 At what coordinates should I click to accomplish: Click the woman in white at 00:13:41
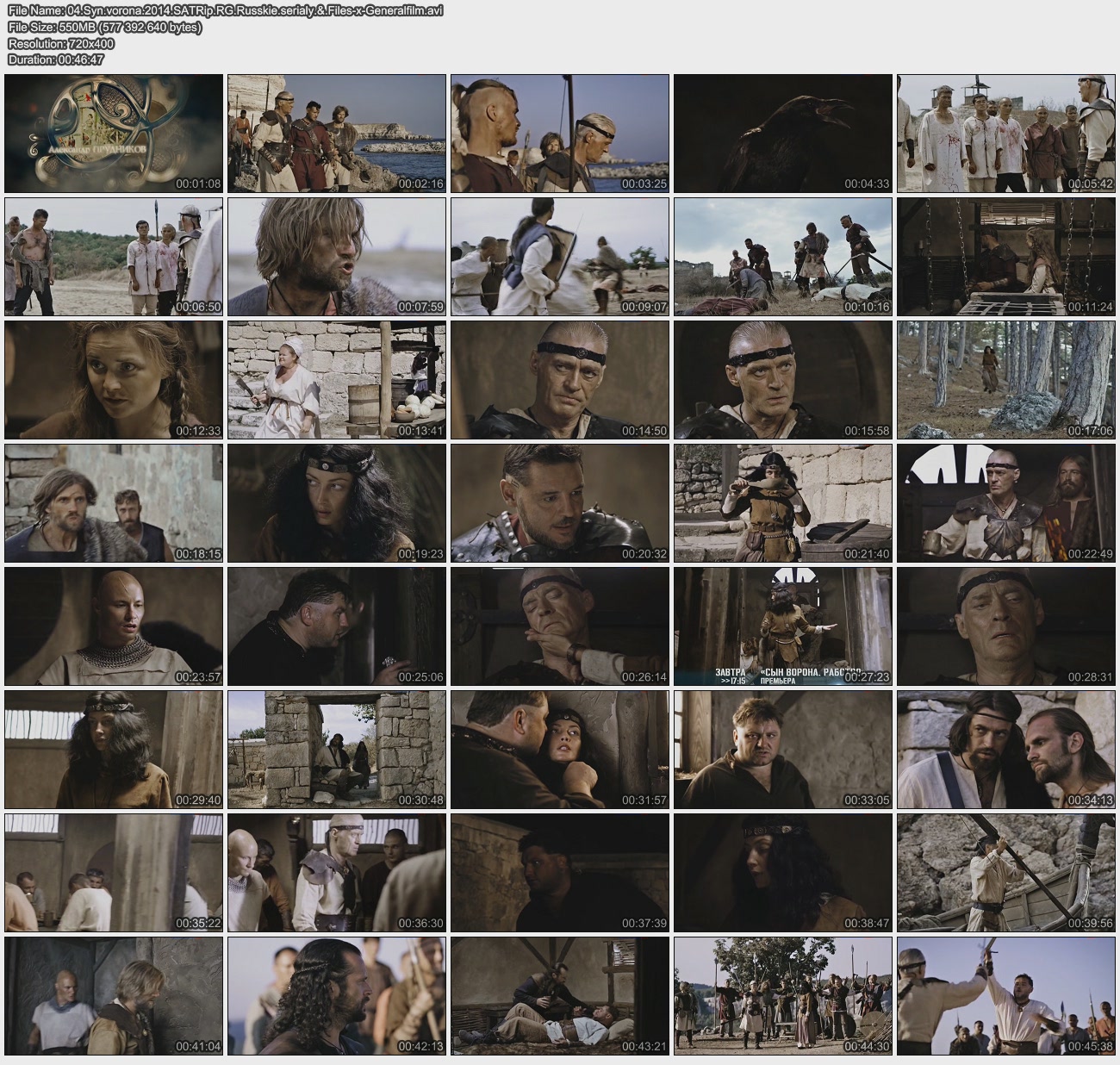tap(337, 380)
